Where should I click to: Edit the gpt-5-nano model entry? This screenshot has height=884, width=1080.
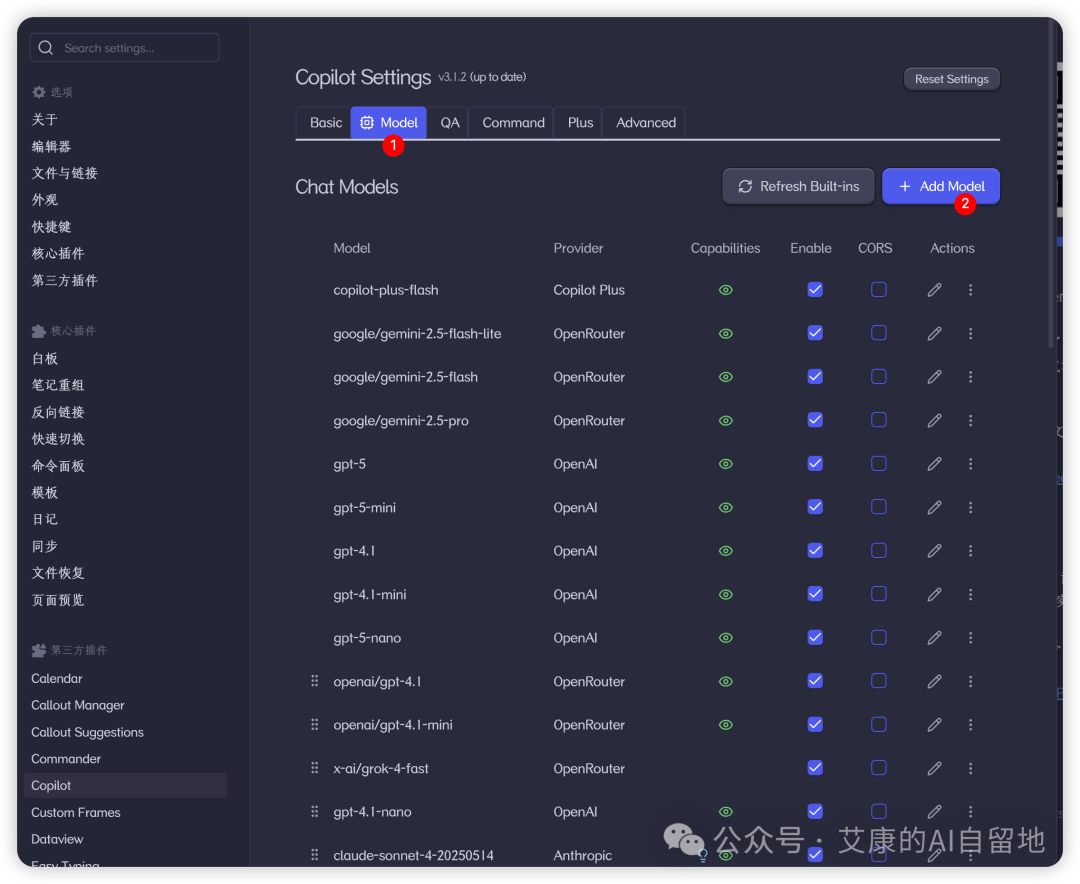tap(934, 637)
